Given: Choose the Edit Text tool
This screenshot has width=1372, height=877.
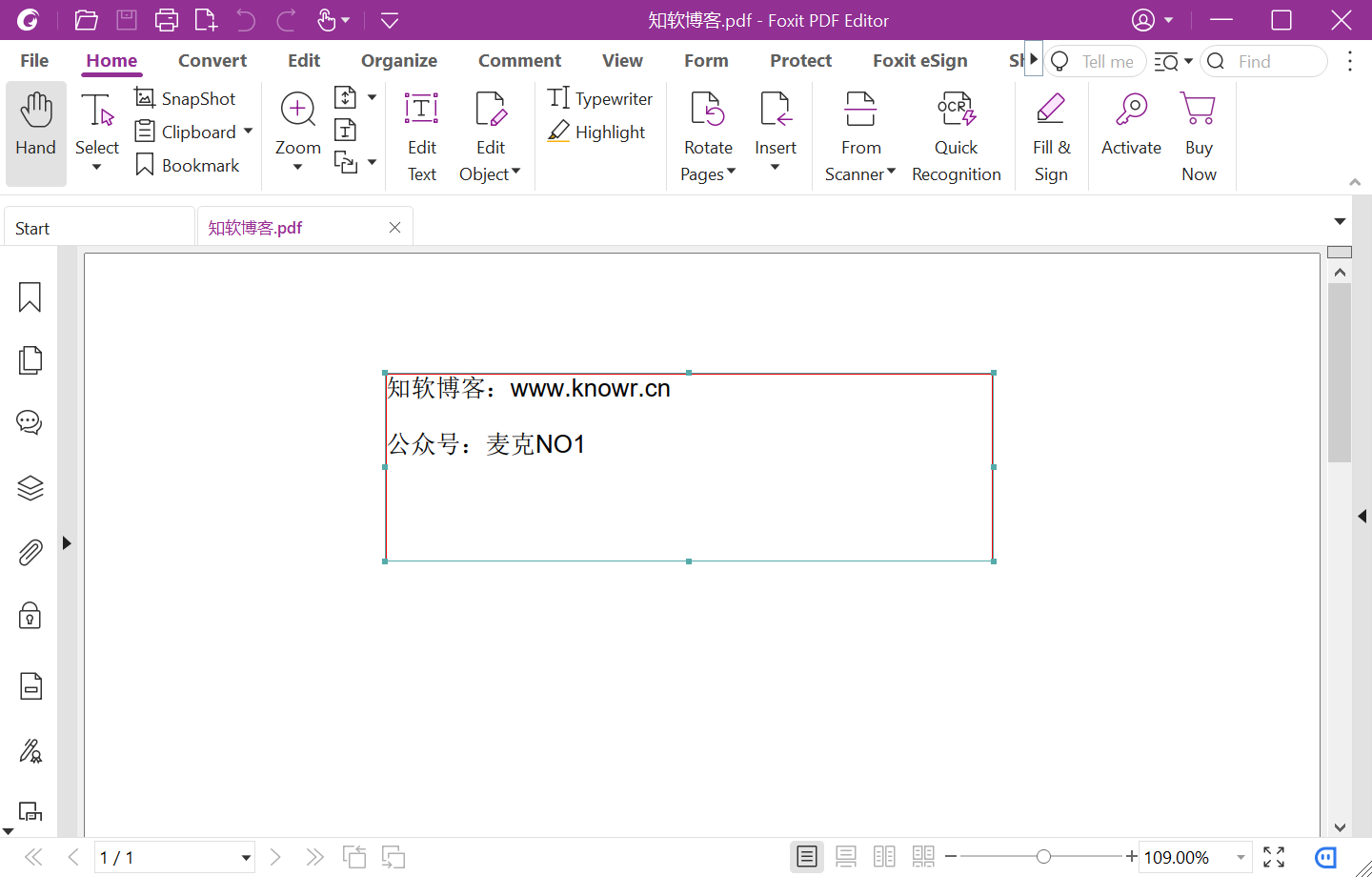Looking at the screenshot, I should point(421,135).
